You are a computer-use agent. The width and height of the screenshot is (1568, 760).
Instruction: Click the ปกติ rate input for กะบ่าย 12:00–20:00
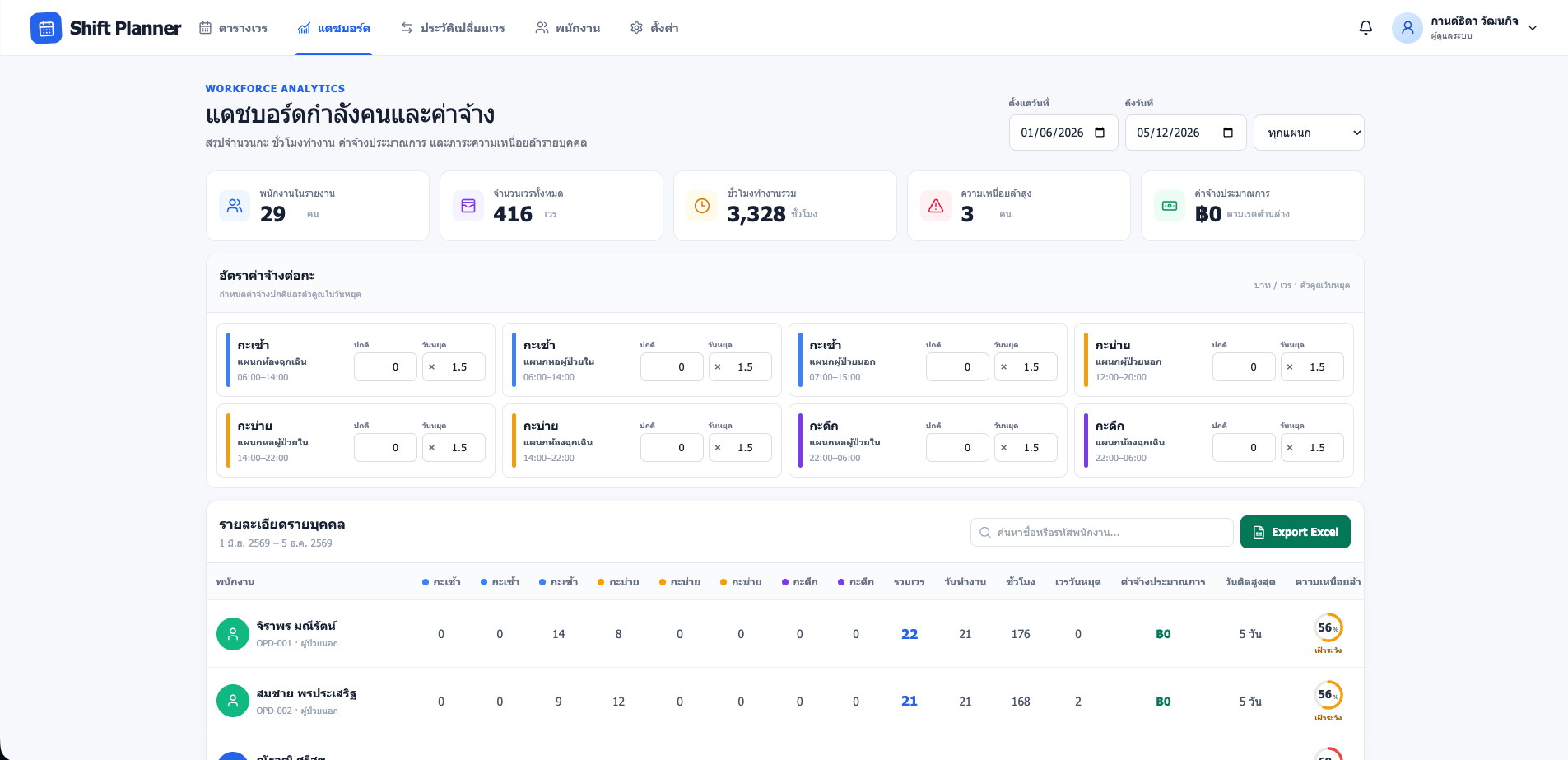pos(1244,367)
